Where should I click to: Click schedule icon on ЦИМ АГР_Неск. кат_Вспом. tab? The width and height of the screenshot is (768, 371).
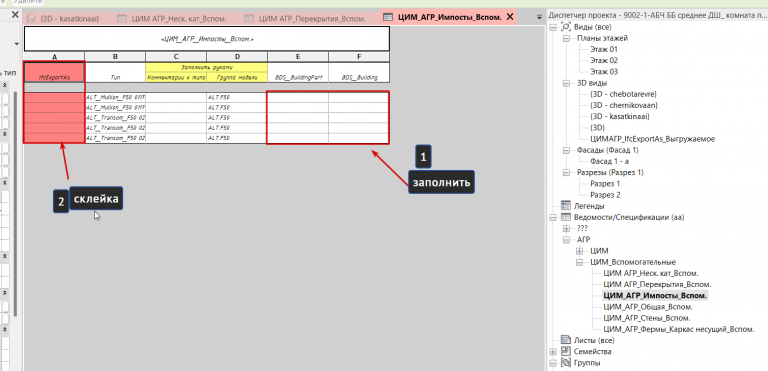pos(122,19)
